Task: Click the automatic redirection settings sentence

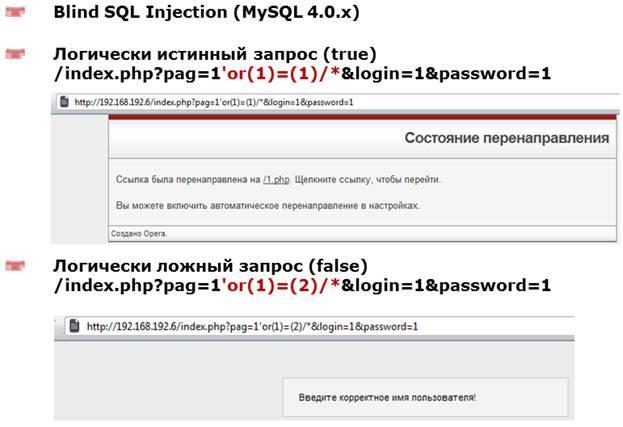Action: 267,205
